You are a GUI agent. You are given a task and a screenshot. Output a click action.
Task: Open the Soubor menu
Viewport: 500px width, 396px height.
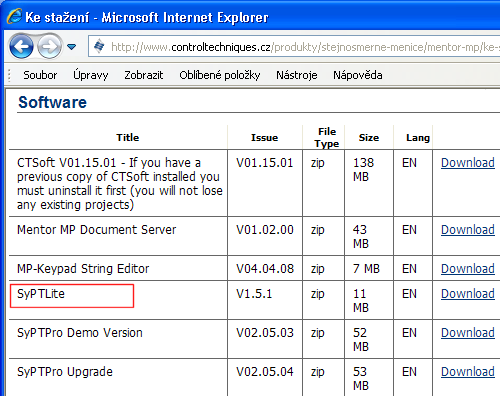coord(40,75)
